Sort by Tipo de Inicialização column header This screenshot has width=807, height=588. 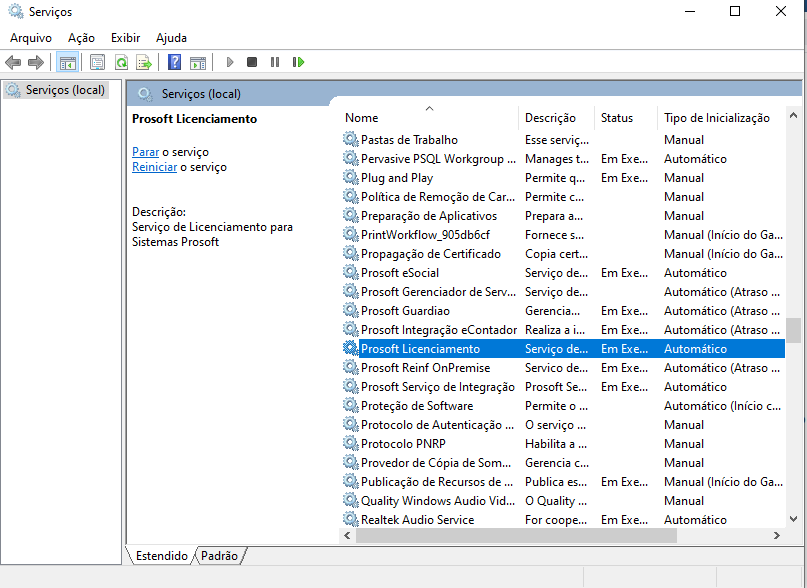(722, 117)
